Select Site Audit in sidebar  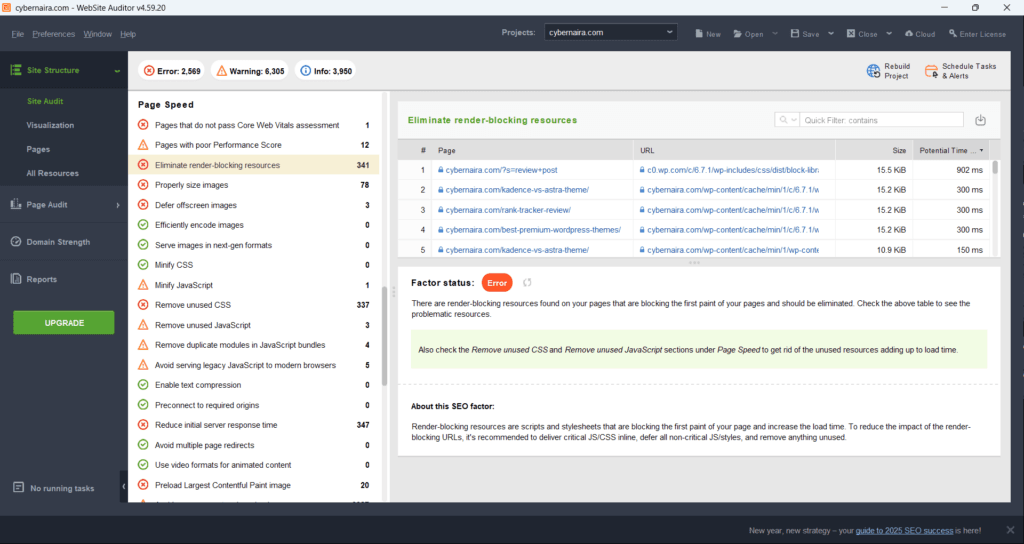(x=45, y=101)
